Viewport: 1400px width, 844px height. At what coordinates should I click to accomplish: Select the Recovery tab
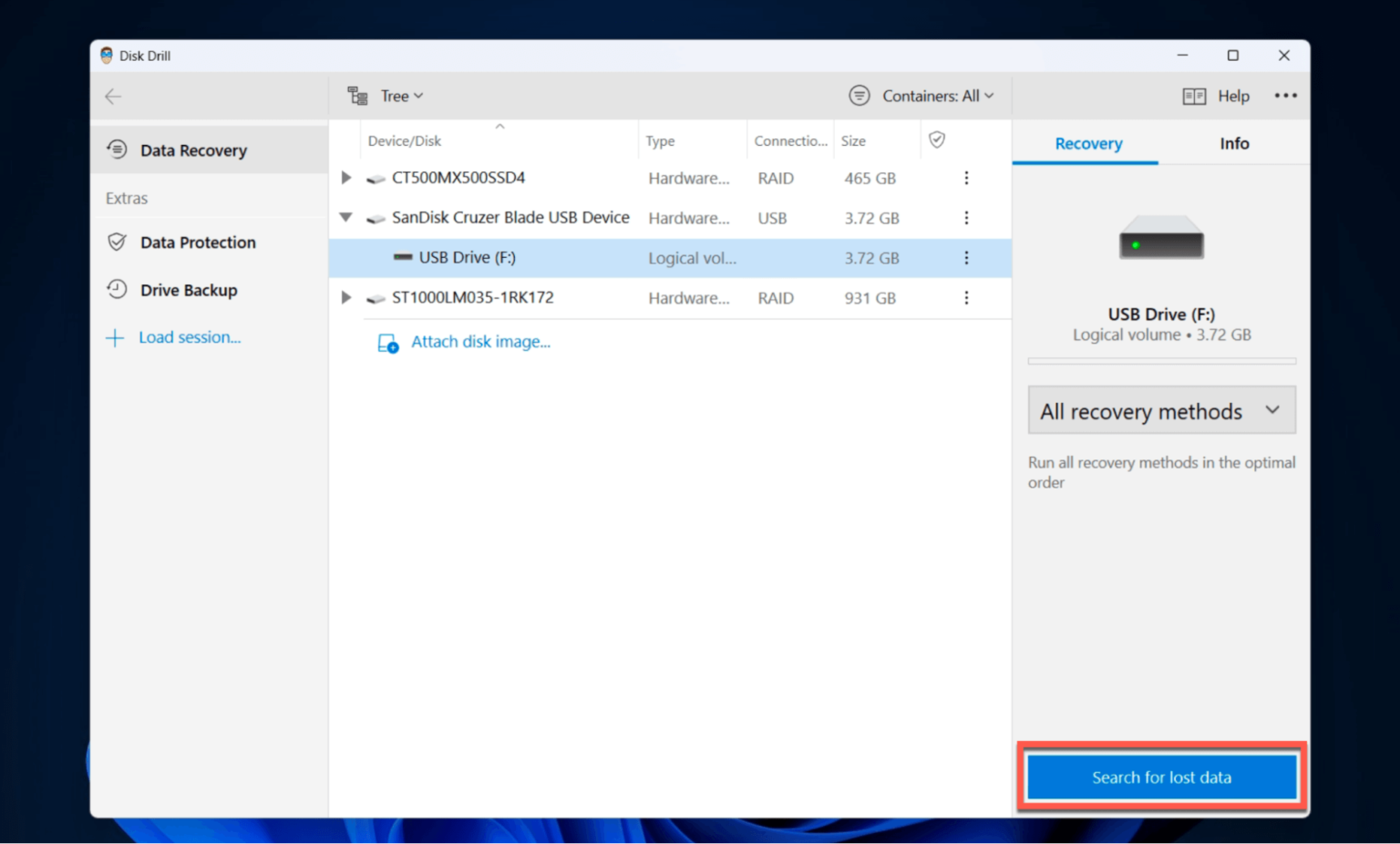coord(1088,143)
